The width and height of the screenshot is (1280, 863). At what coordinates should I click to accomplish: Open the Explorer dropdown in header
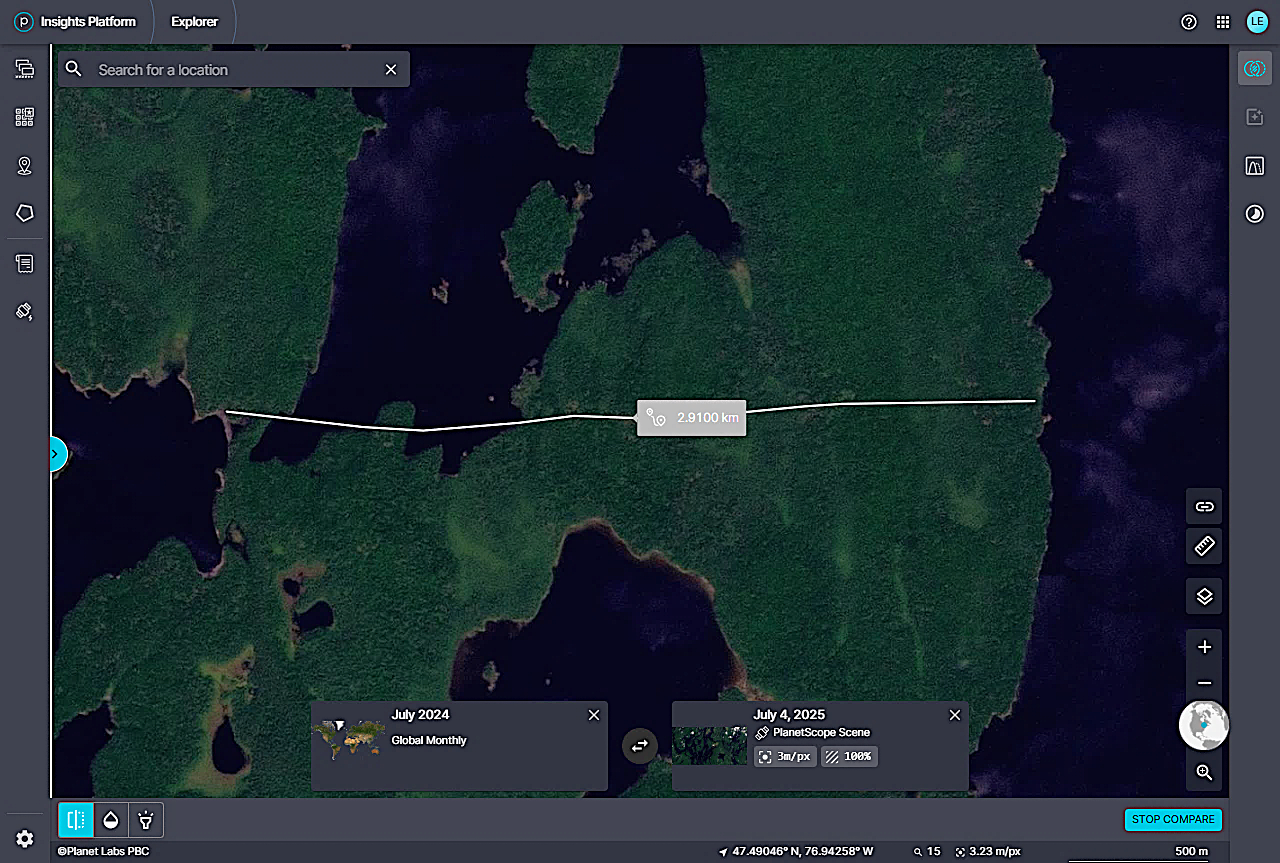pos(194,22)
